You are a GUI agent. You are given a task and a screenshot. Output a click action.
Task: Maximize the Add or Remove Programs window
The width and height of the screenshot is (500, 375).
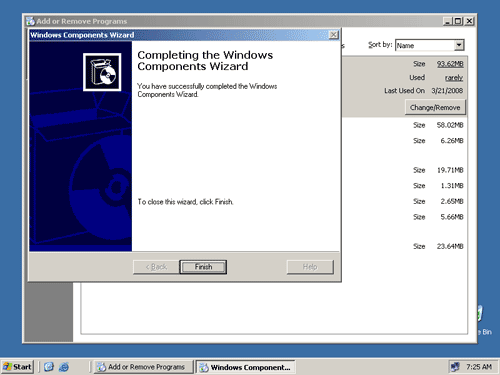coord(458,21)
